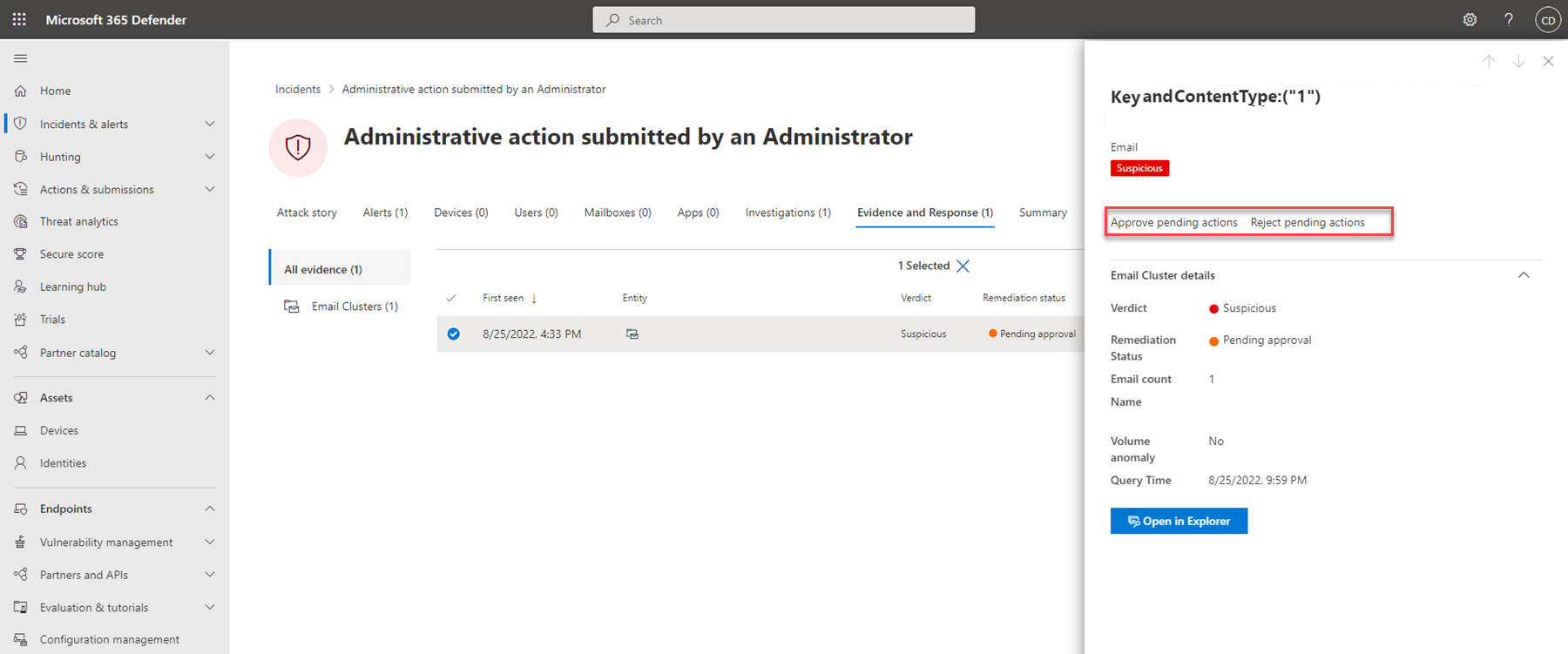1568x654 pixels.
Task: Open the app launcher waffle icon
Action: 19,19
